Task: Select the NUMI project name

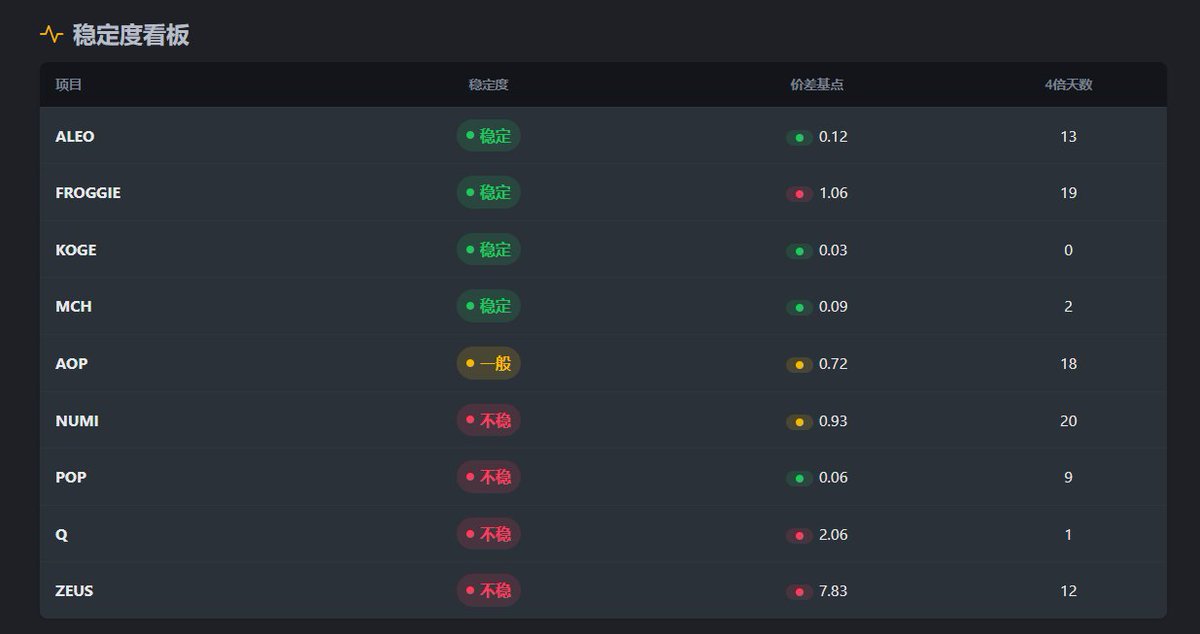Action: (x=77, y=421)
